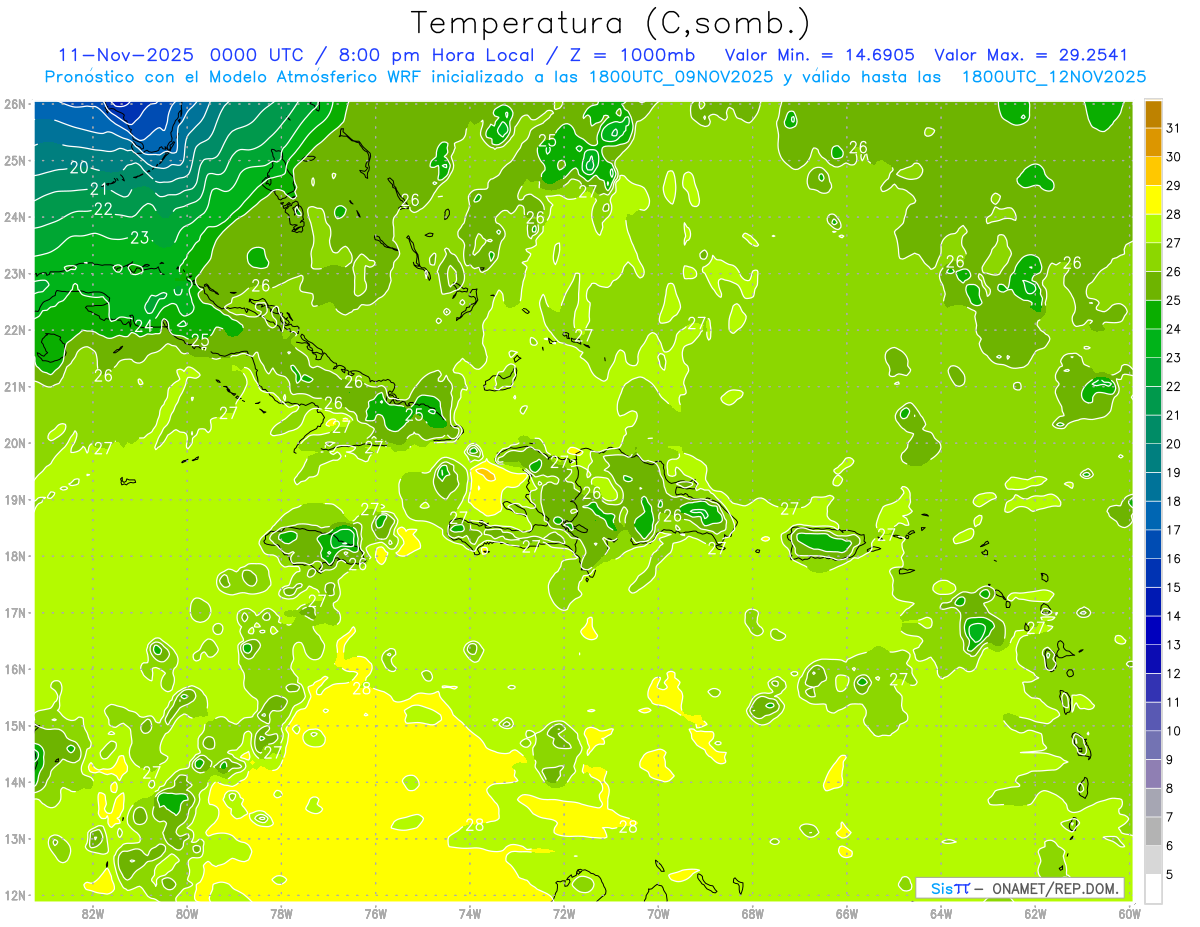Viewport: 1200px width, 927px height.
Task: Click the "17N" latitude axis label
Action: [x=14, y=613]
